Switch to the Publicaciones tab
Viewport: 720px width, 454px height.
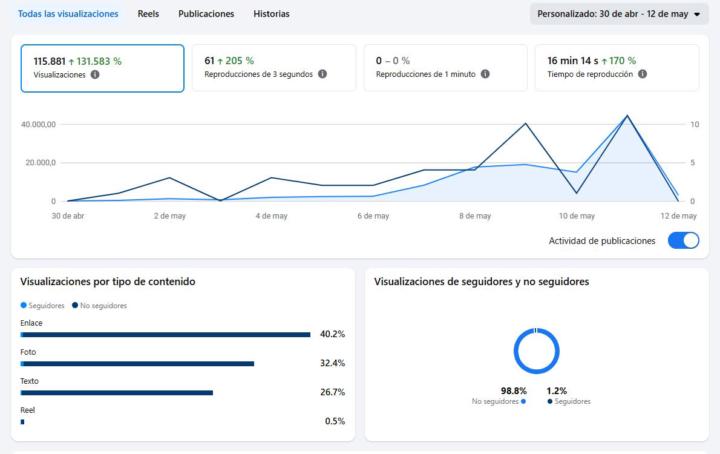coord(206,14)
